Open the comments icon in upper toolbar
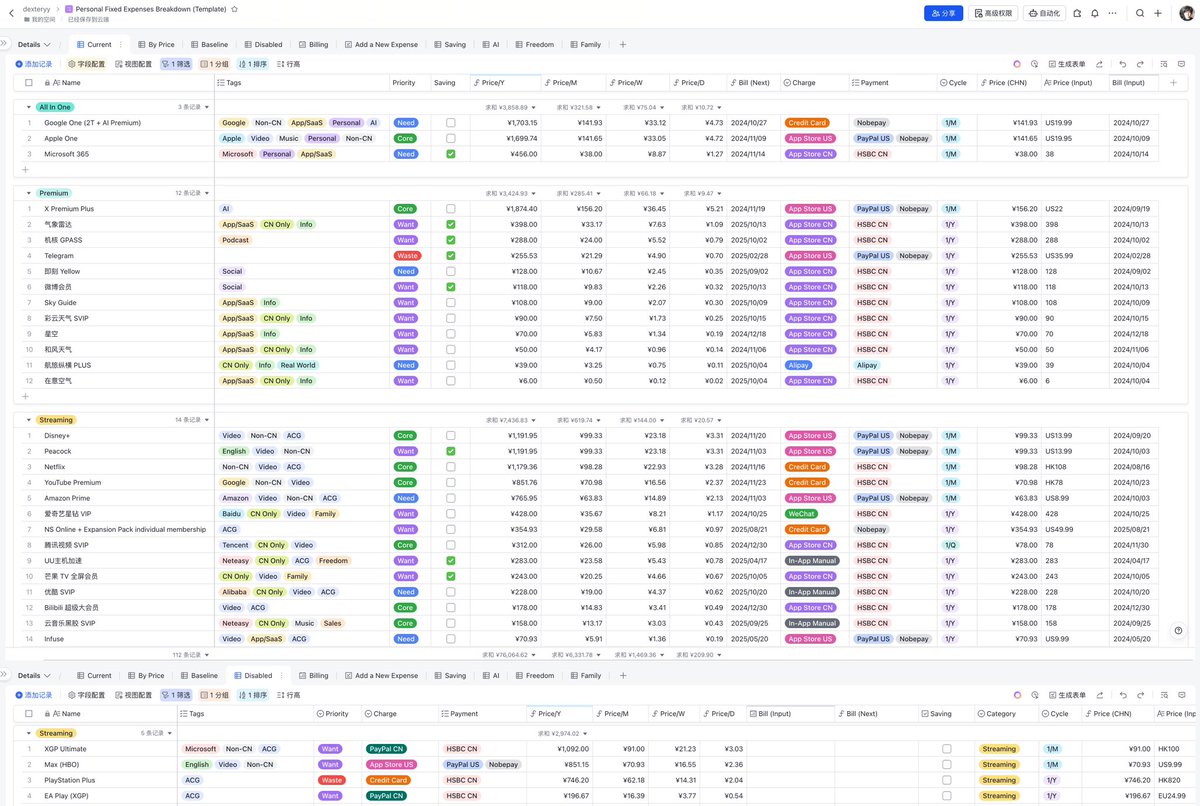Screen dimensions: 1200x806 [x=1181, y=64]
